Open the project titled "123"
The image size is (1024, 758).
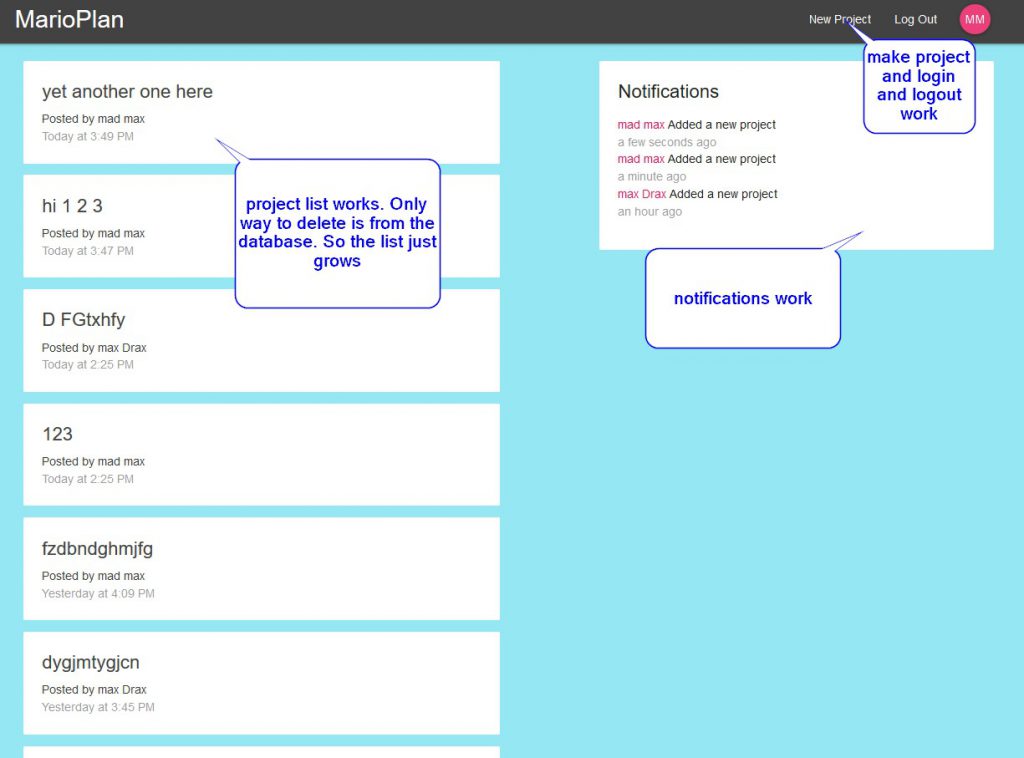coord(57,434)
